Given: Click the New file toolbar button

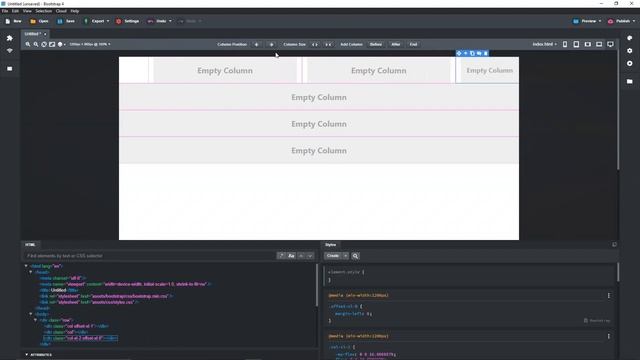Looking at the screenshot, I should [13, 21].
